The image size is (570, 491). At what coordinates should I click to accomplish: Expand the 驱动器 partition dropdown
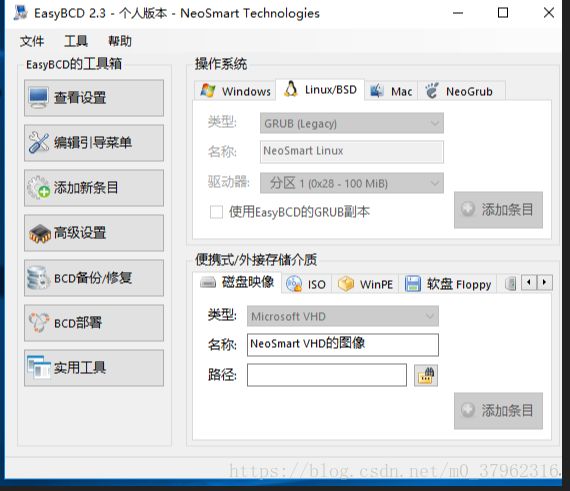point(352,183)
